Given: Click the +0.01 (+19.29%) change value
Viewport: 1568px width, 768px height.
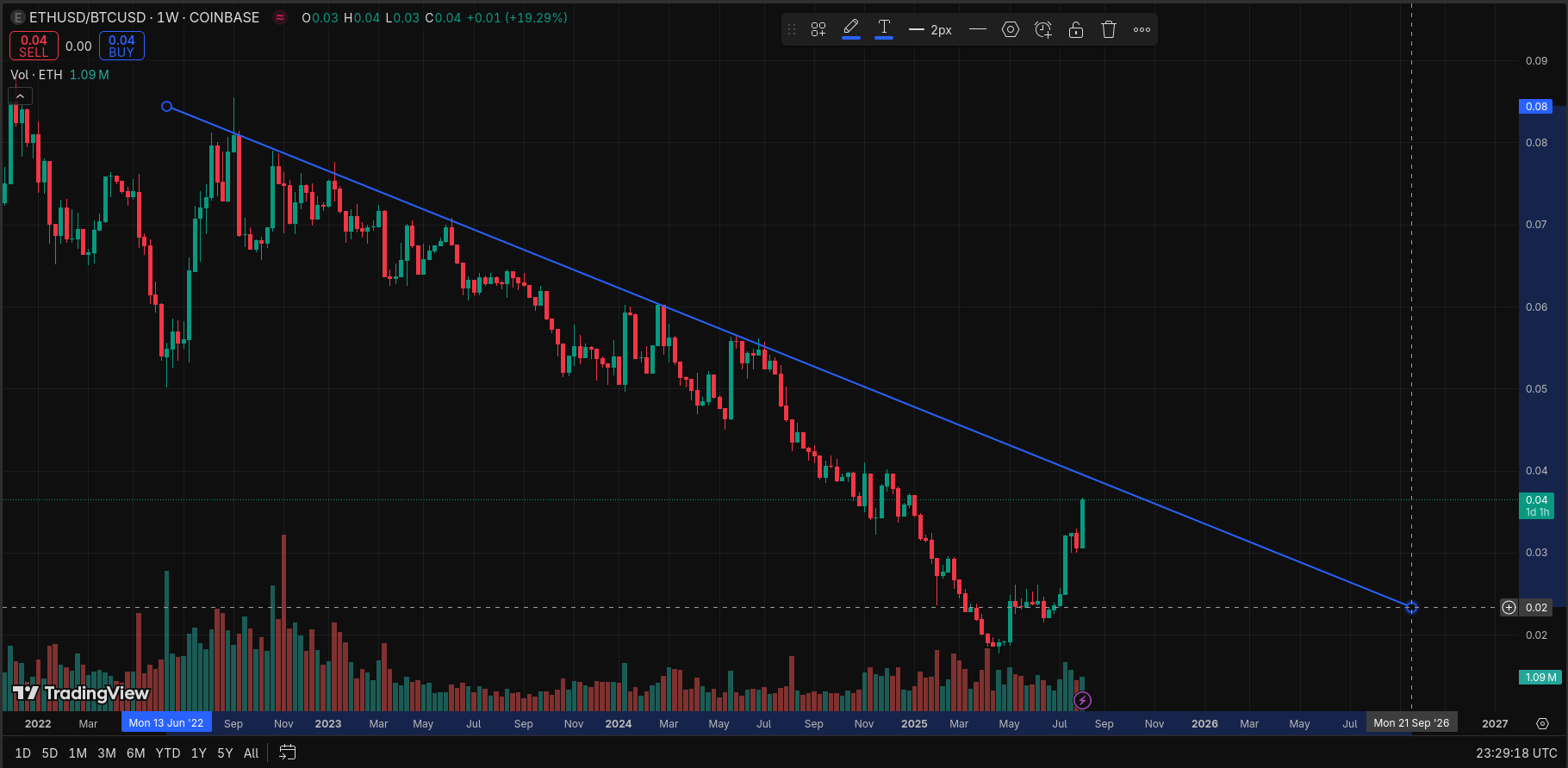Looking at the screenshot, I should (x=517, y=17).
